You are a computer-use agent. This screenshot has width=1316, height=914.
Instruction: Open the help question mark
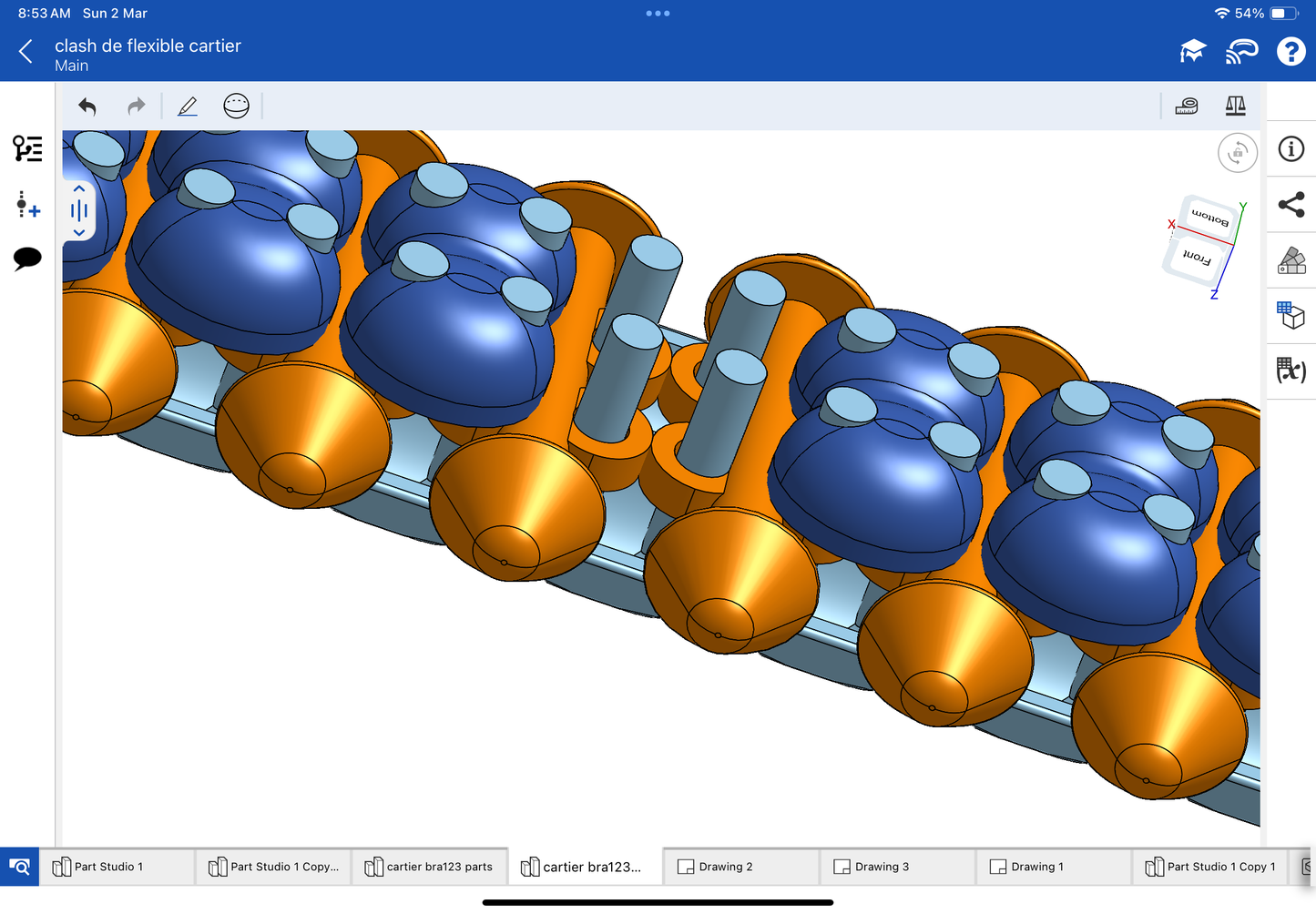1290,52
